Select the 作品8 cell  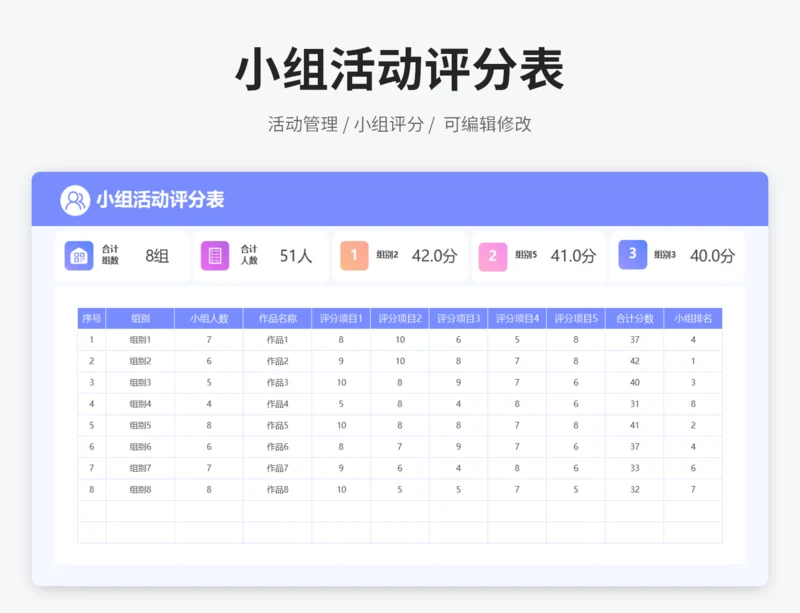278,490
